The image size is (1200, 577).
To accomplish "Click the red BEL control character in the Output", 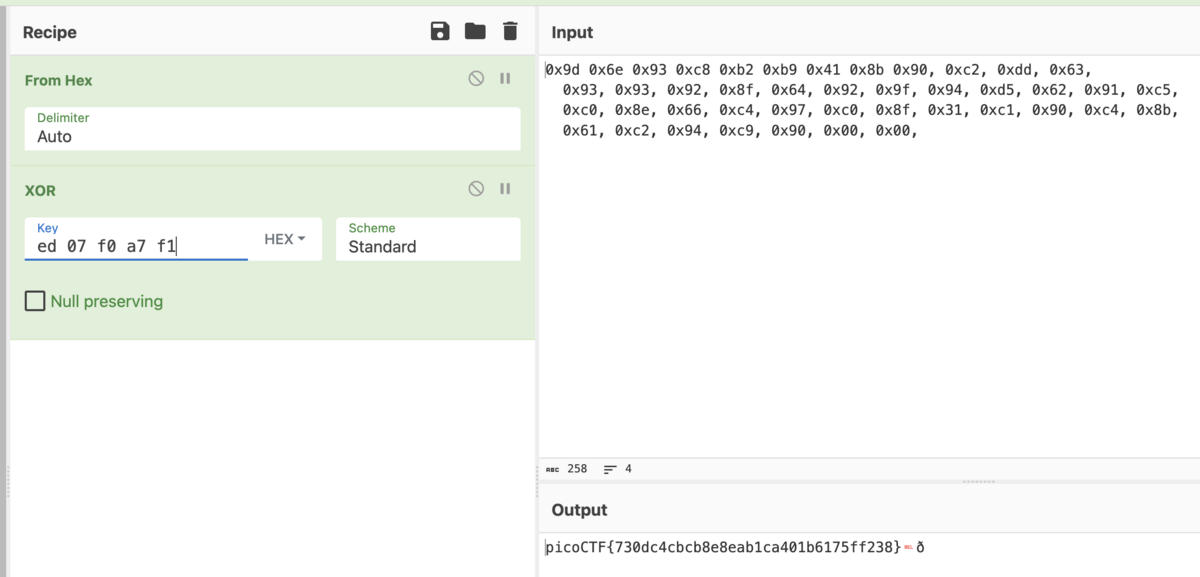I will [908, 547].
